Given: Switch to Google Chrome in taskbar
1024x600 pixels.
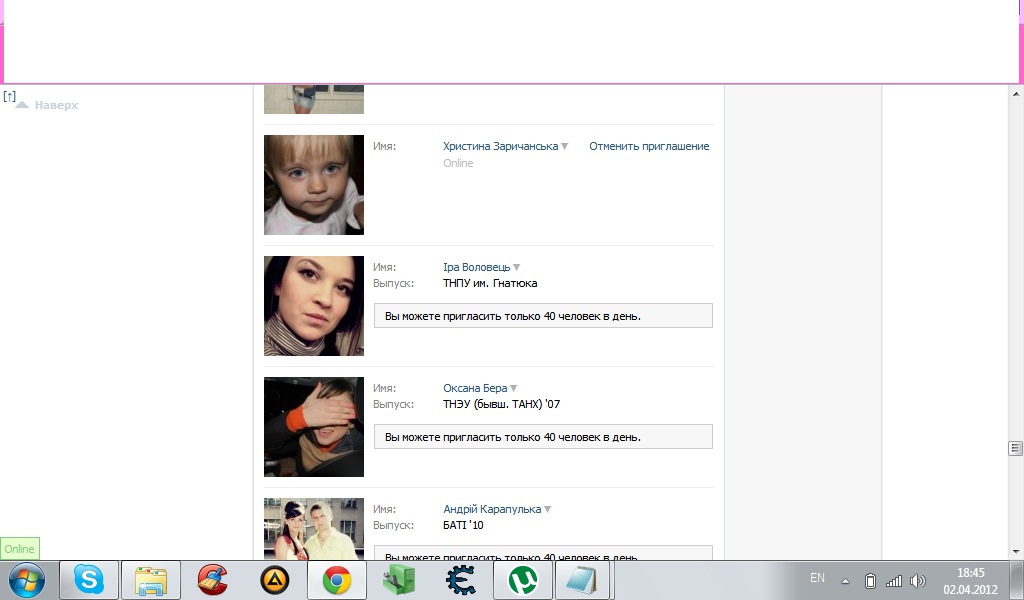Looking at the screenshot, I should (336, 580).
